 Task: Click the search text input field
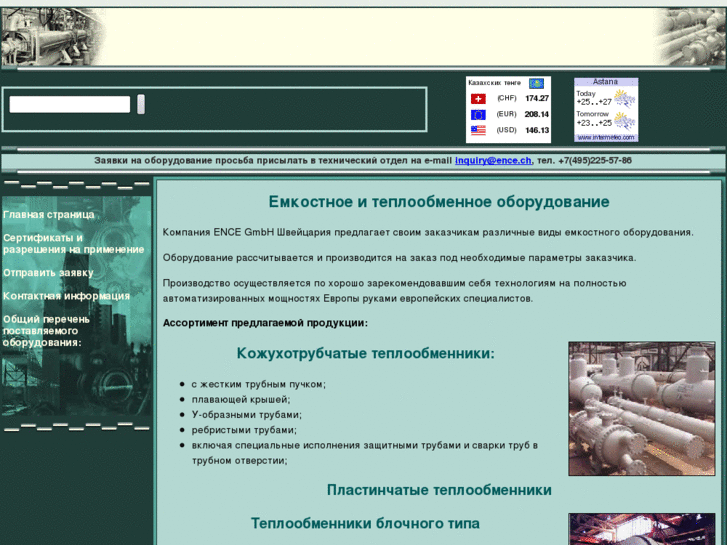point(70,104)
